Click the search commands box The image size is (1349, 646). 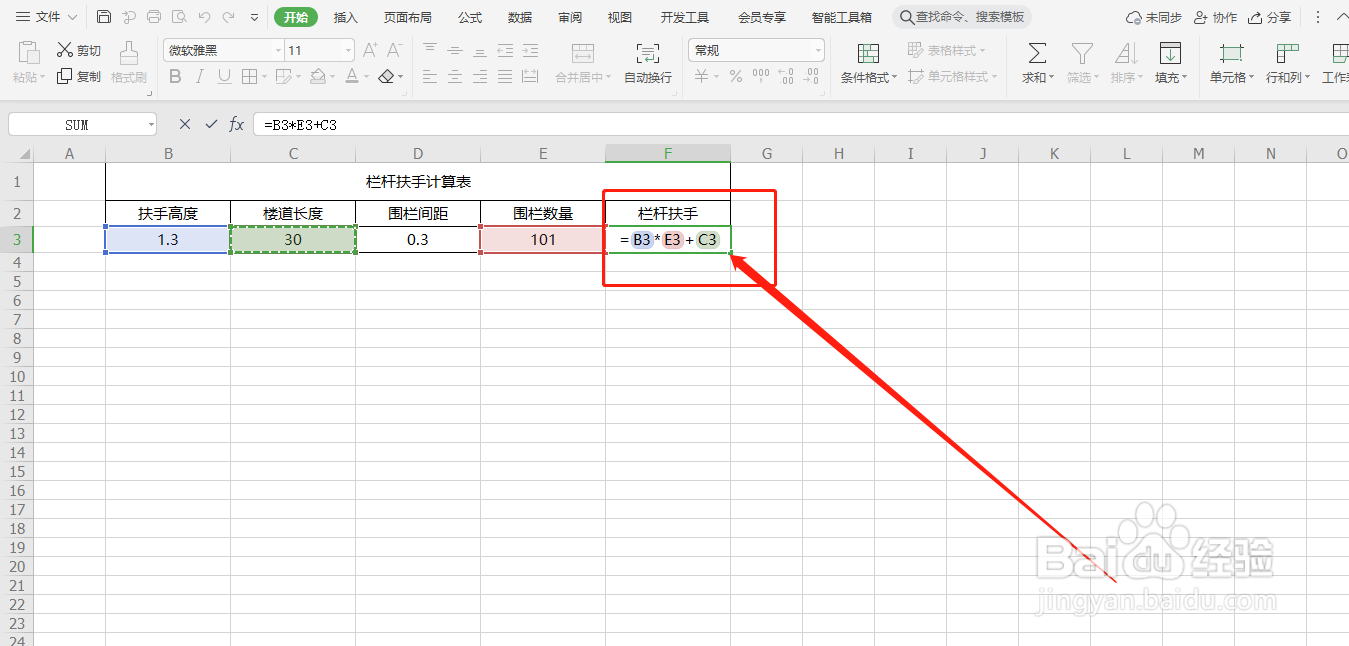point(962,17)
